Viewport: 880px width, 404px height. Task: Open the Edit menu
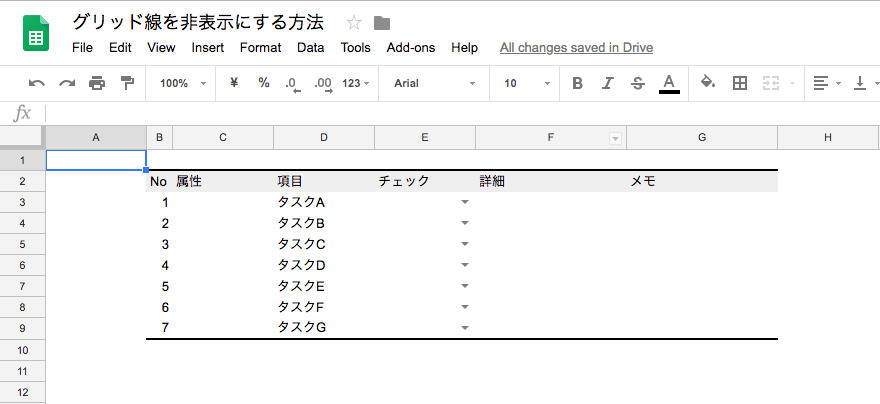tap(120, 48)
